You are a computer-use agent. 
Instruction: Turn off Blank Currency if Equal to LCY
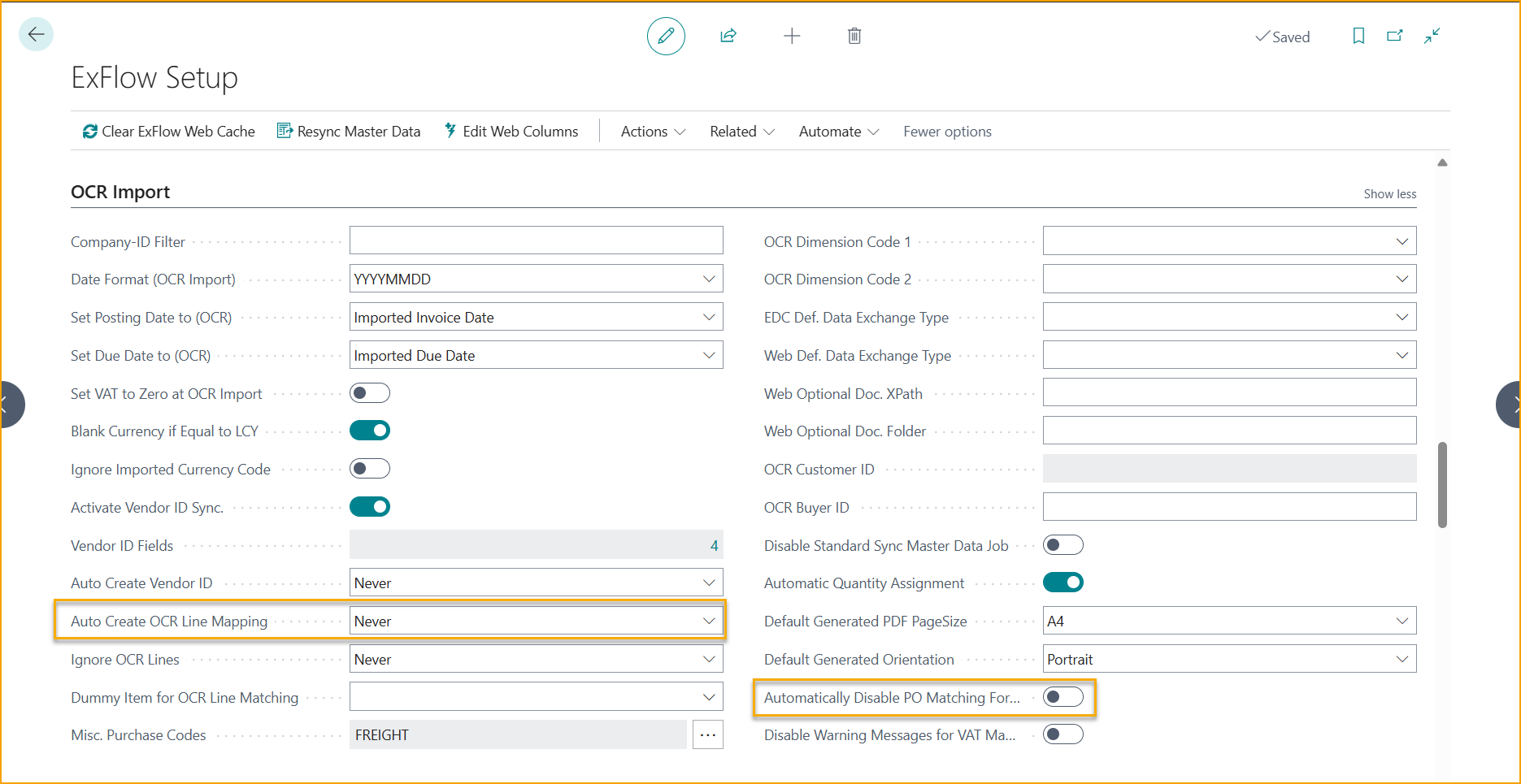[370, 431]
